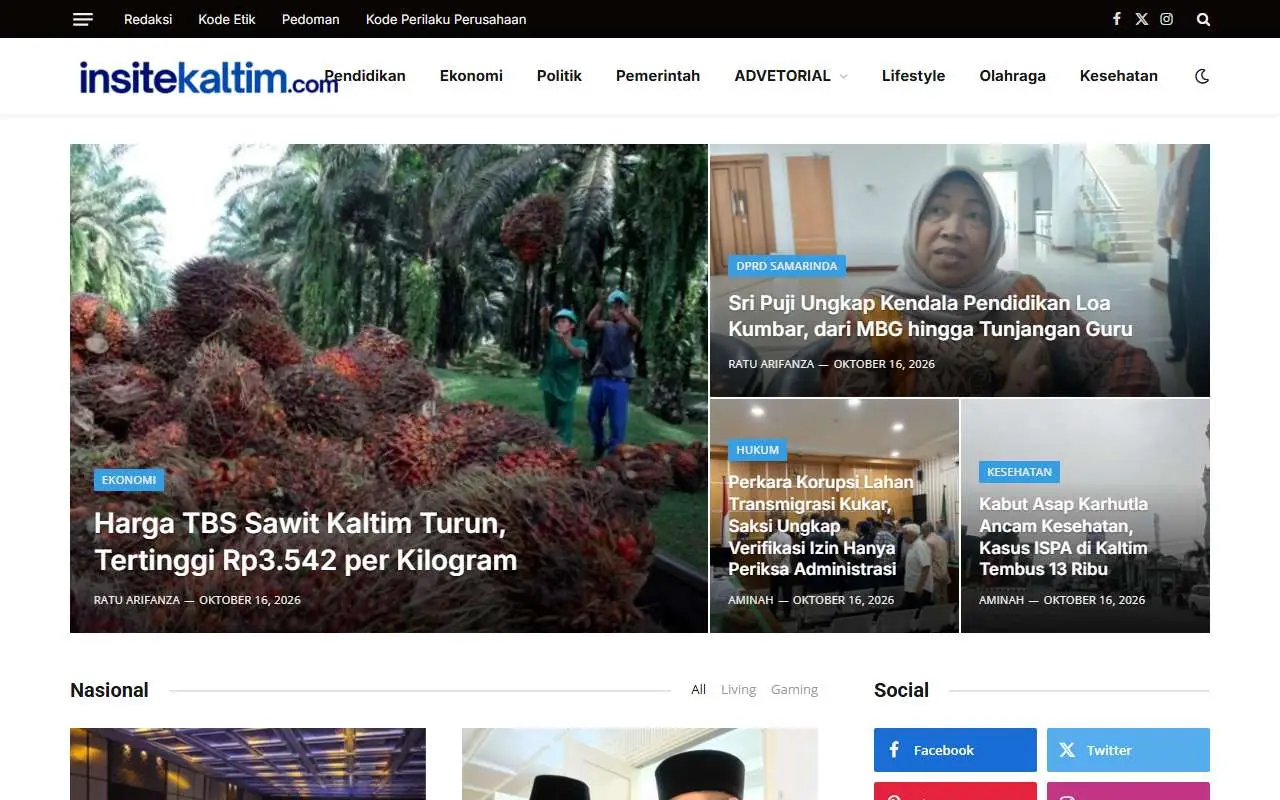Open the Redaksi page link
This screenshot has height=800, width=1280.
(x=148, y=19)
